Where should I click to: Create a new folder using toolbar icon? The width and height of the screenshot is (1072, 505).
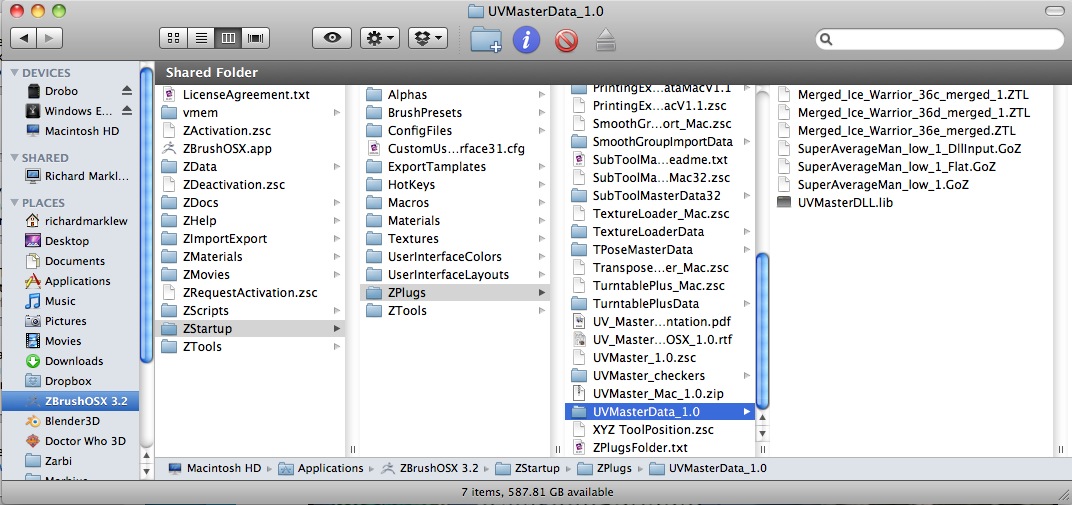tap(486, 40)
